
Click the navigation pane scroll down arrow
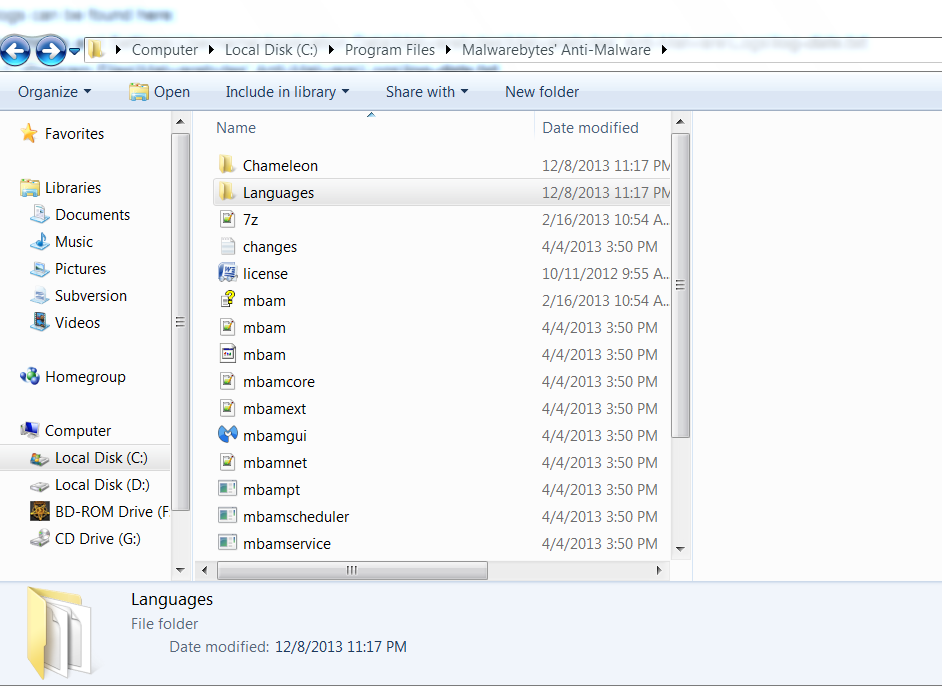coord(180,570)
